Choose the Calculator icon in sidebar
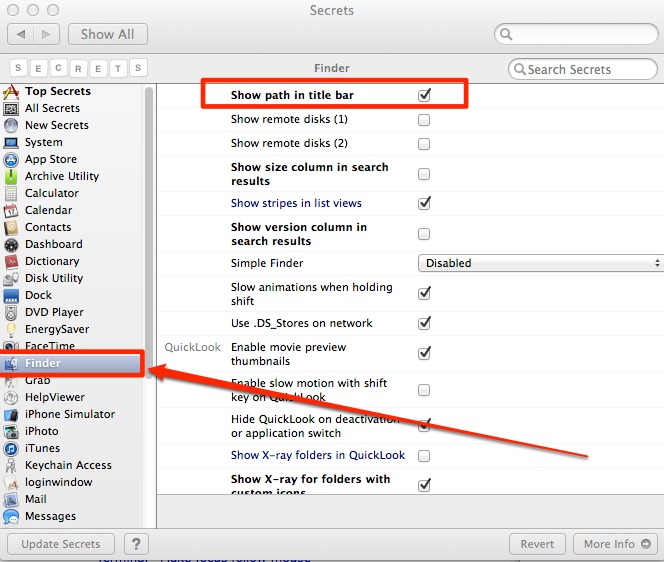The height and width of the screenshot is (562, 664). coord(11,193)
